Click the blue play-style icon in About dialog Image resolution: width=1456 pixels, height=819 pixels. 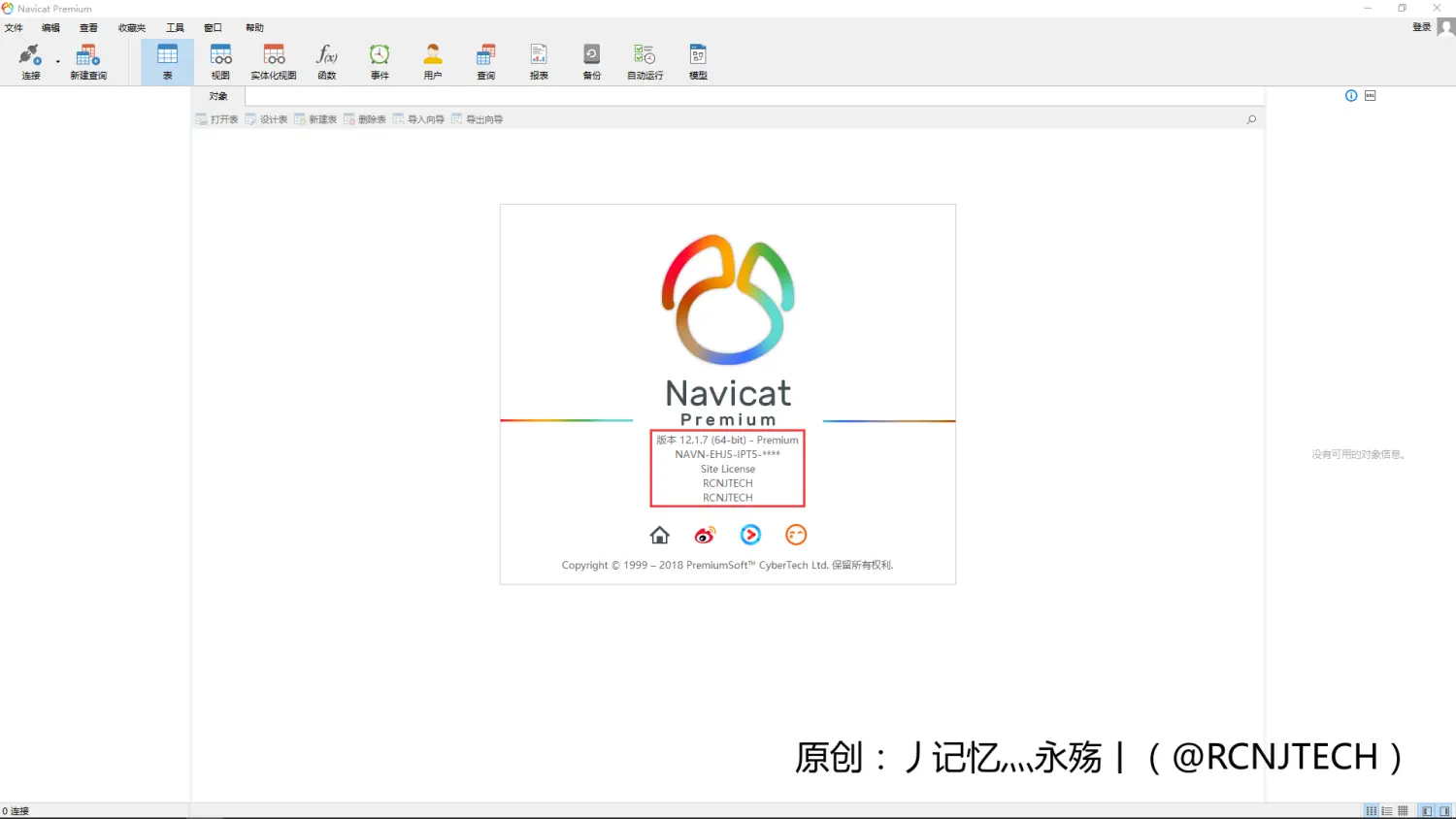tap(750, 535)
